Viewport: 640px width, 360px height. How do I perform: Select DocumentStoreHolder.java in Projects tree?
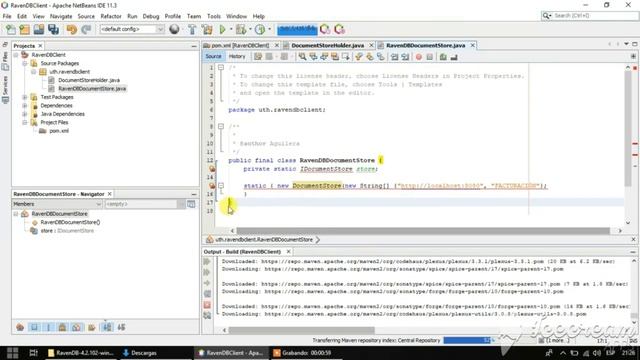click(89, 80)
